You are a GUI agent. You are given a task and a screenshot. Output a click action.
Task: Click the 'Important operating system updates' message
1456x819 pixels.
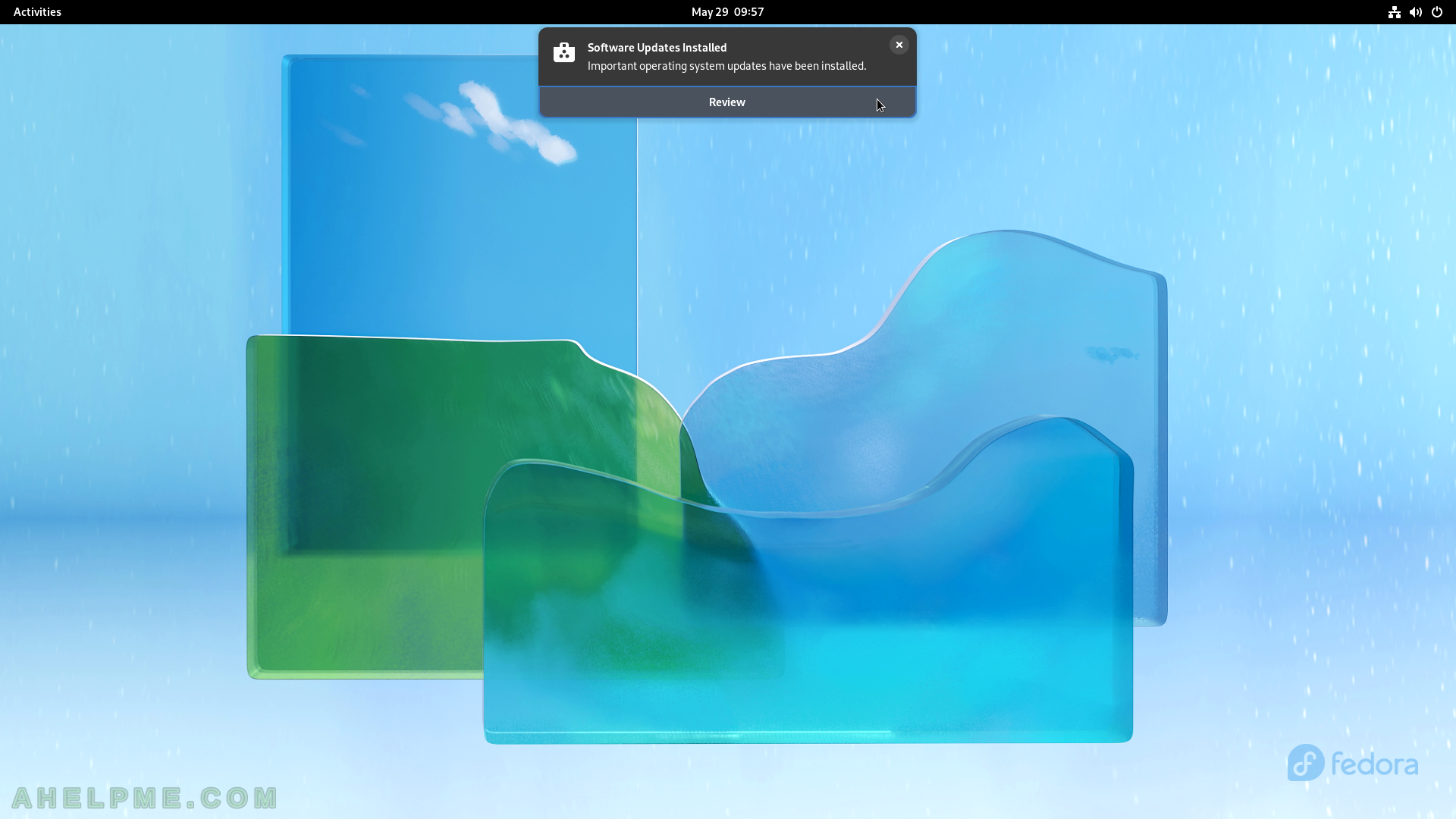tap(726, 66)
